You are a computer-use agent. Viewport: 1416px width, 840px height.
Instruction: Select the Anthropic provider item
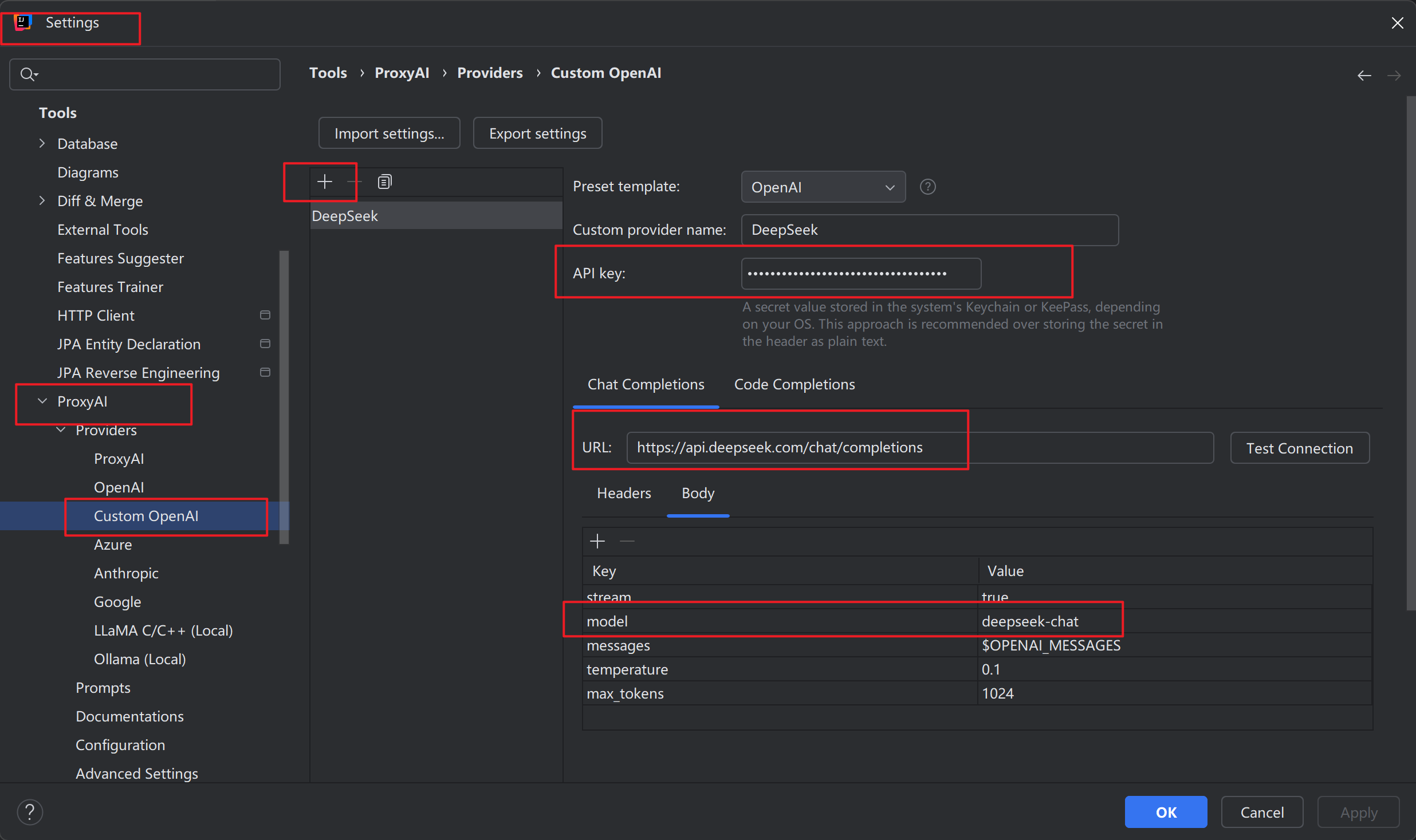126,573
